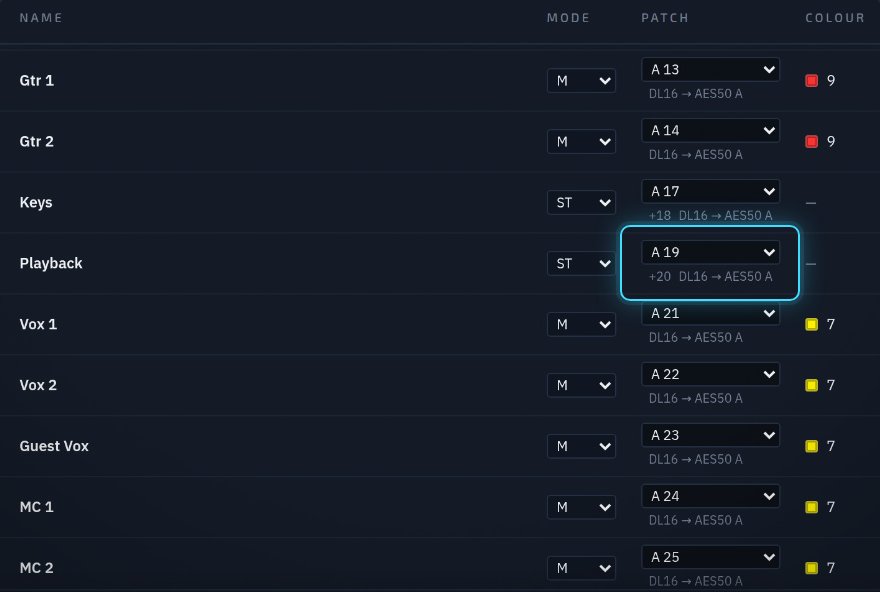Open the Gtr 1 patch A 13 dropdown
The height and width of the screenshot is (592, 880).
pos(710,70)
